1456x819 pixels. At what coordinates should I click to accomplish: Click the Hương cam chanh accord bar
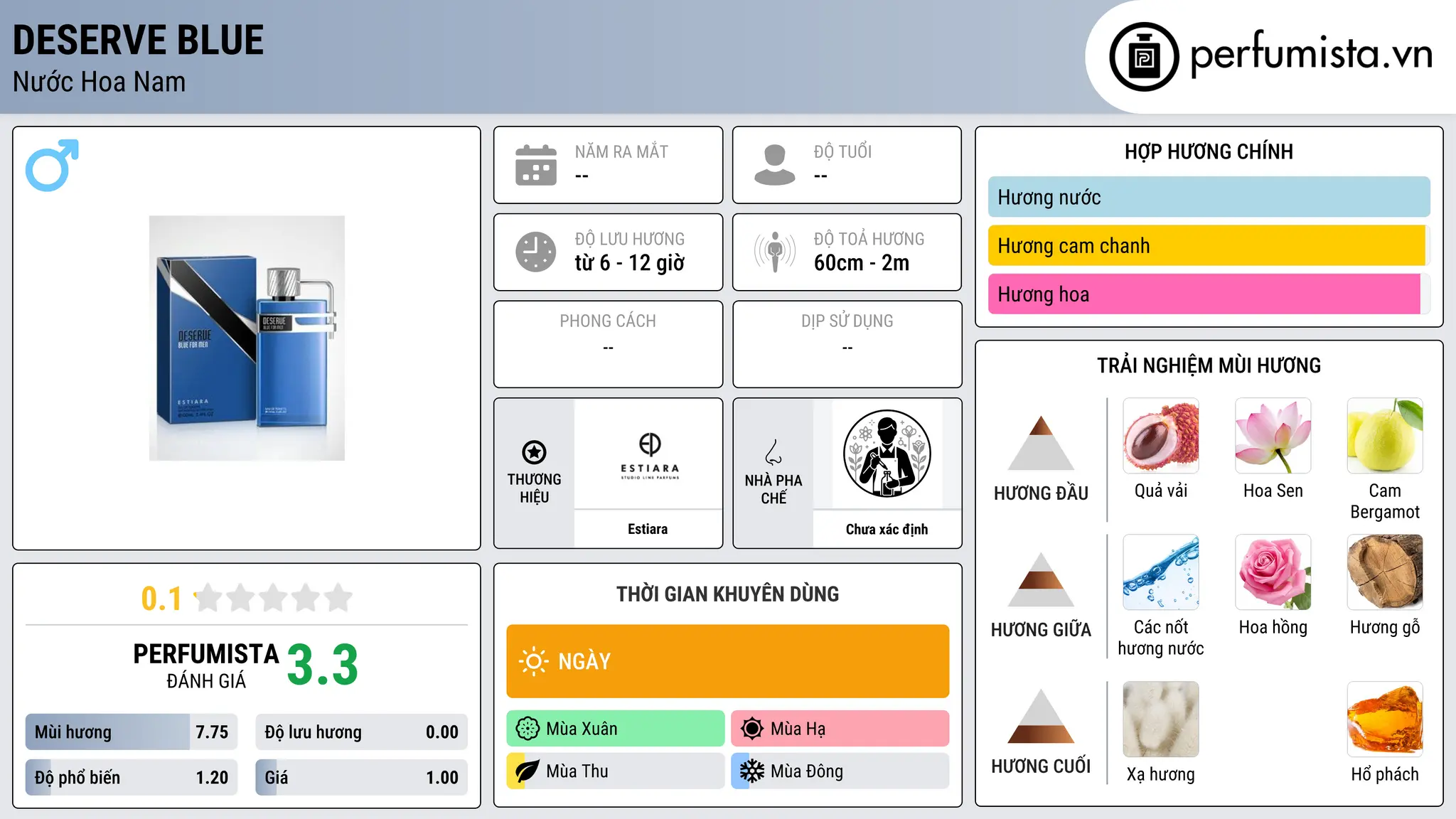click(1209, 245)
